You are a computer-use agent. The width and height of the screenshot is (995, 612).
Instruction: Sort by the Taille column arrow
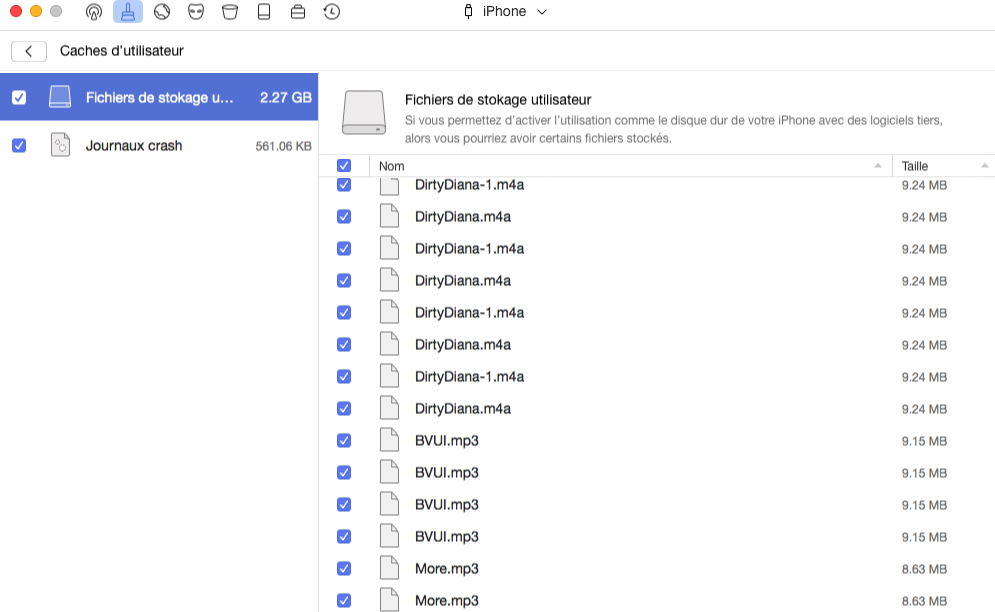(x=984, y=166)
